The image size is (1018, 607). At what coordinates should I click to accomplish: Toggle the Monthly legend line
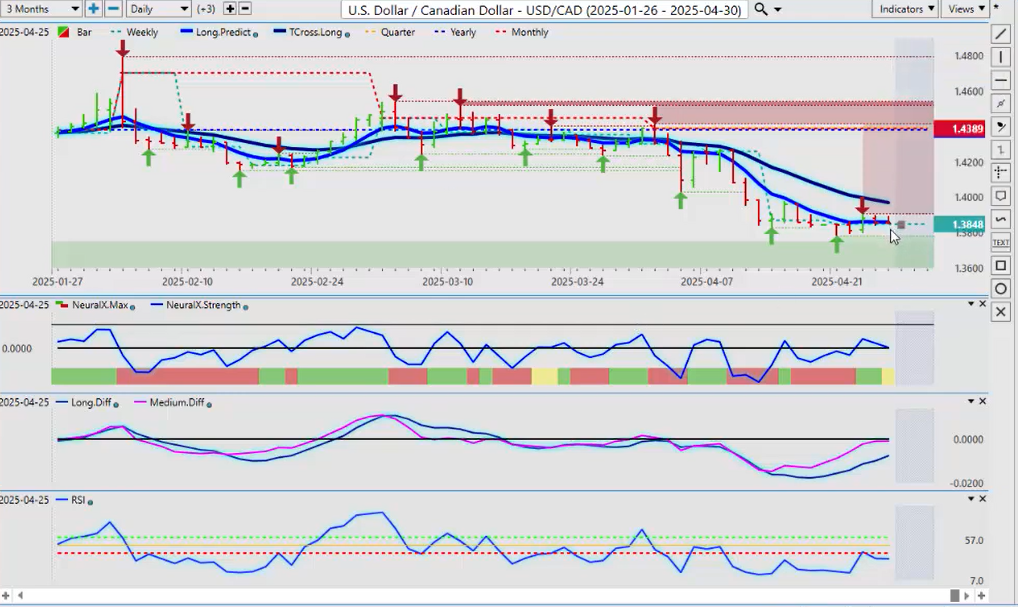click(528, 32)
